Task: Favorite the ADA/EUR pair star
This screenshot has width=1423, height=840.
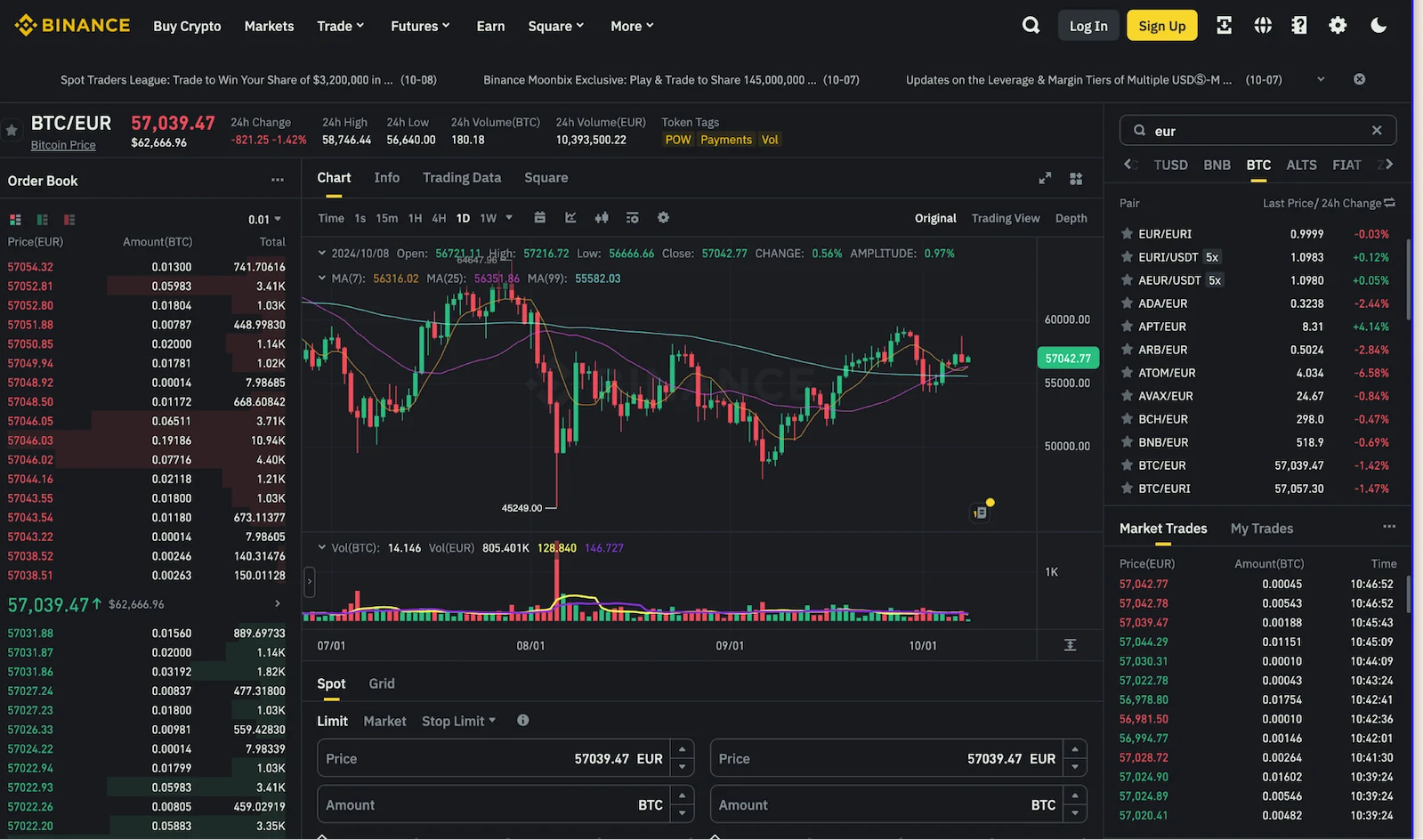Action: (1127, 303)
